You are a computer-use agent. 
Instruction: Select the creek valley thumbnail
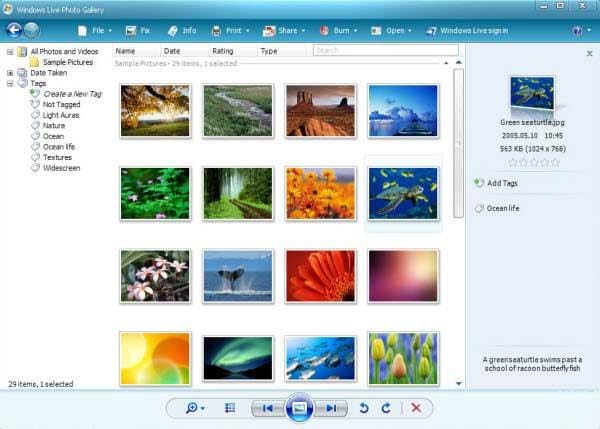[x=238, y=111]
